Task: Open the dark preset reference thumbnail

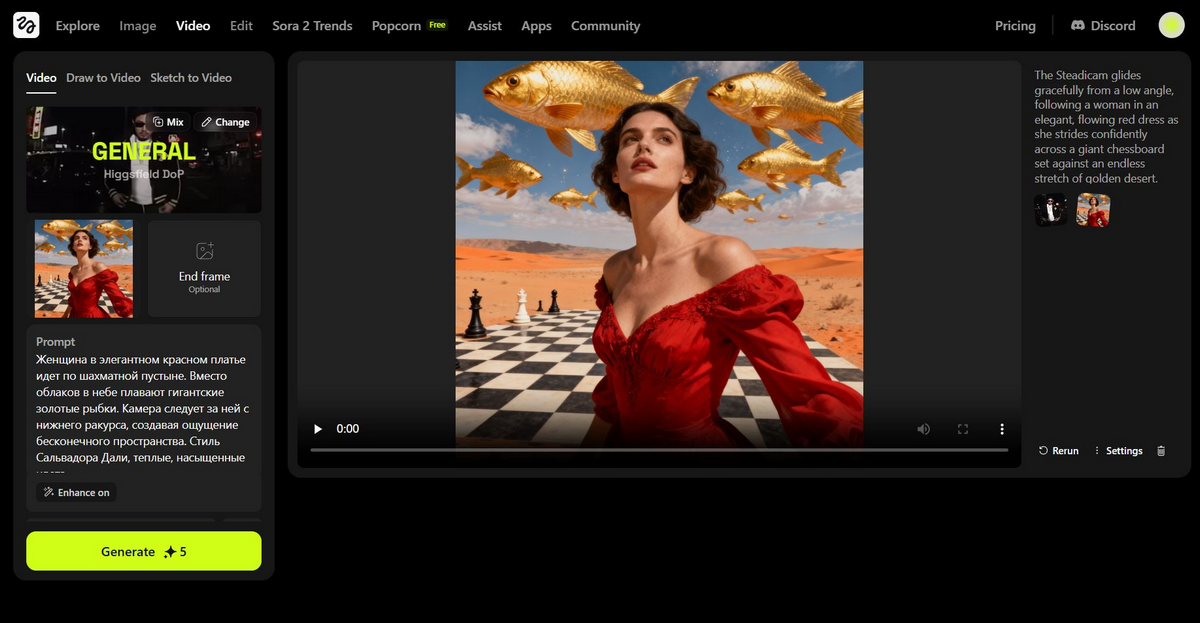Action: pyautogui.click(x=1051, y=210)
